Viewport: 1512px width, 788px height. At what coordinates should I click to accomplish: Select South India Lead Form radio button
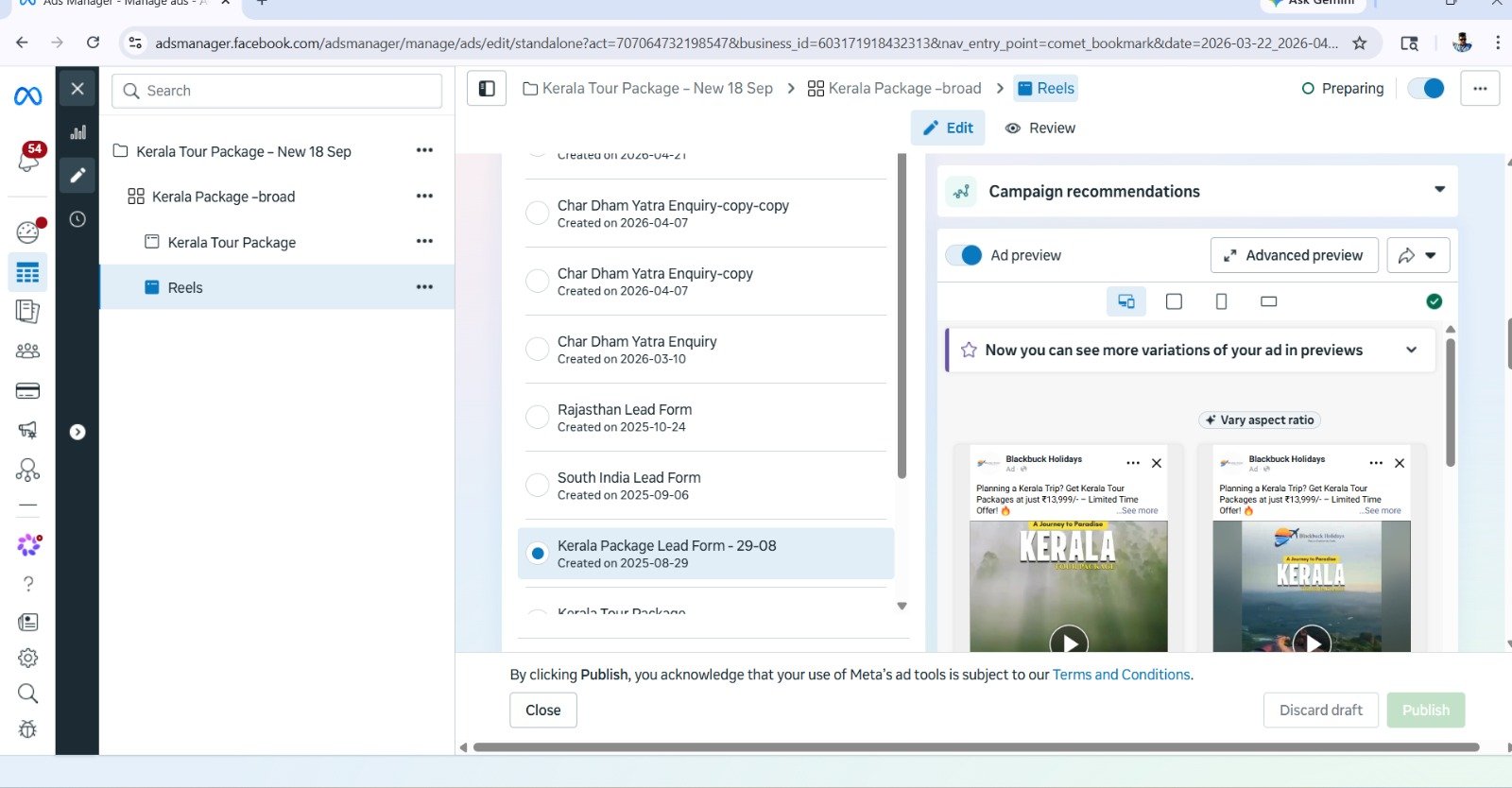(x=537, y=486)
